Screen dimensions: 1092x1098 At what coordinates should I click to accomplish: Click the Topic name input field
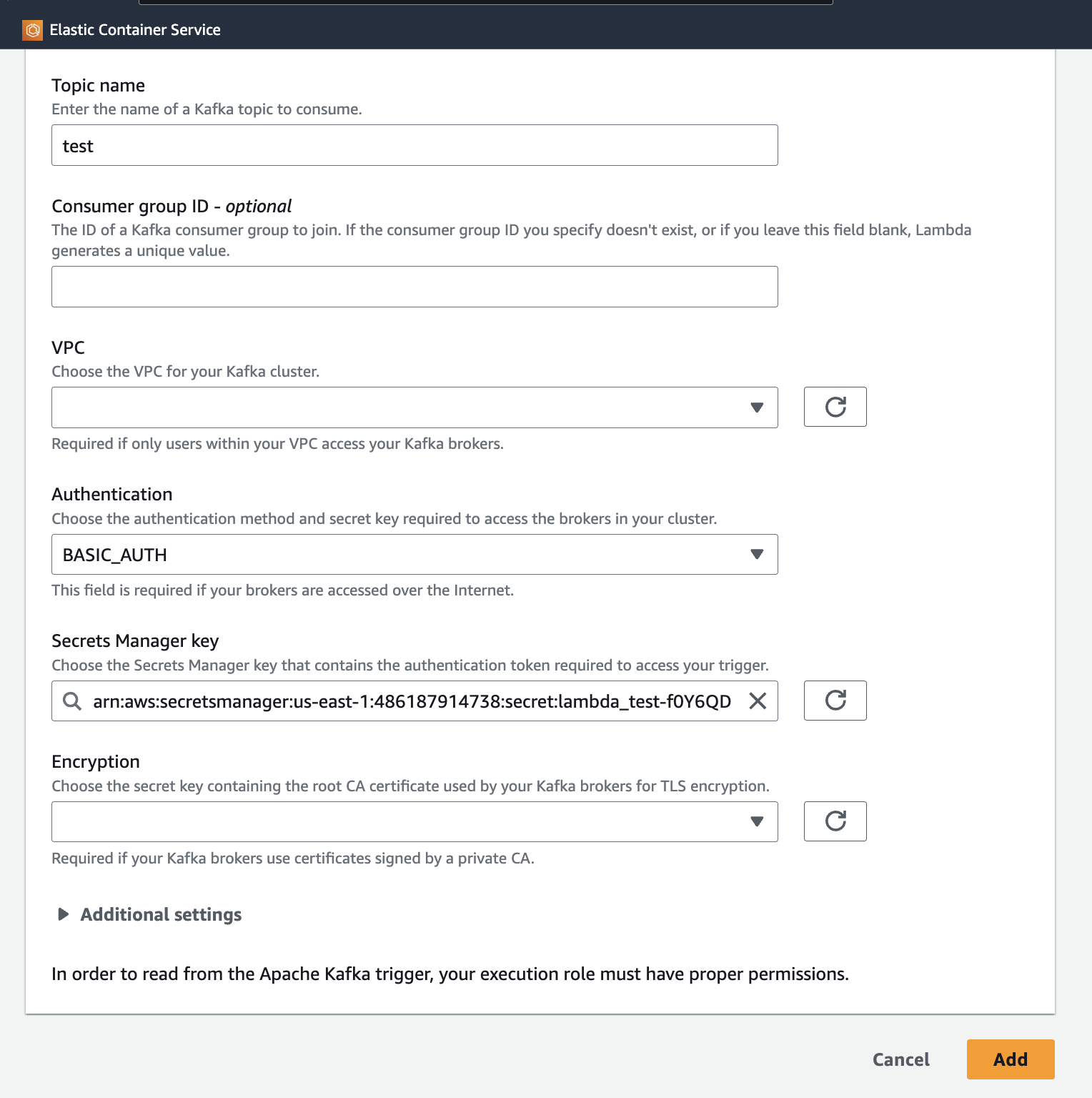tap(414, 146)
